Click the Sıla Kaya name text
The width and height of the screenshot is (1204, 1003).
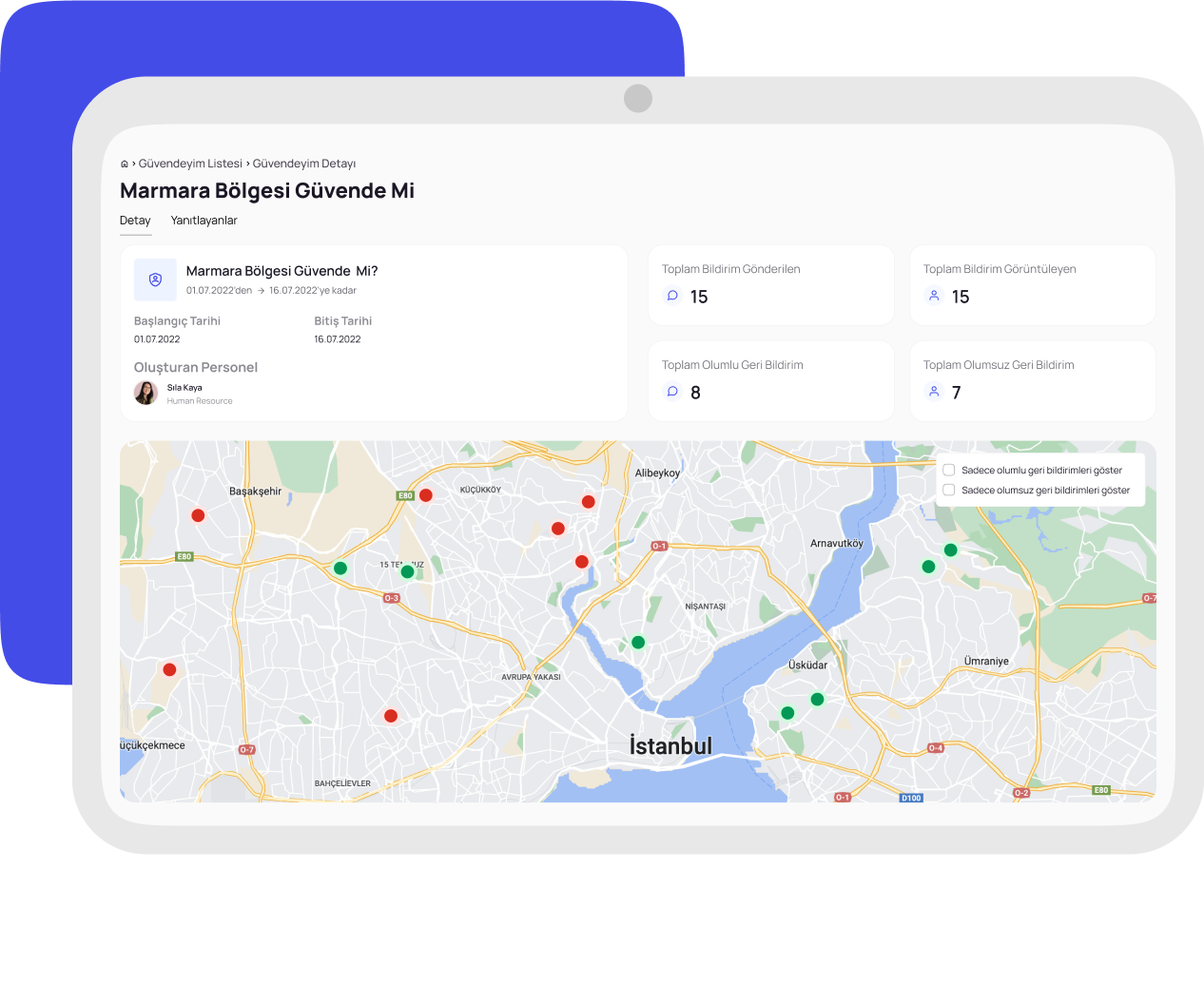184,388
